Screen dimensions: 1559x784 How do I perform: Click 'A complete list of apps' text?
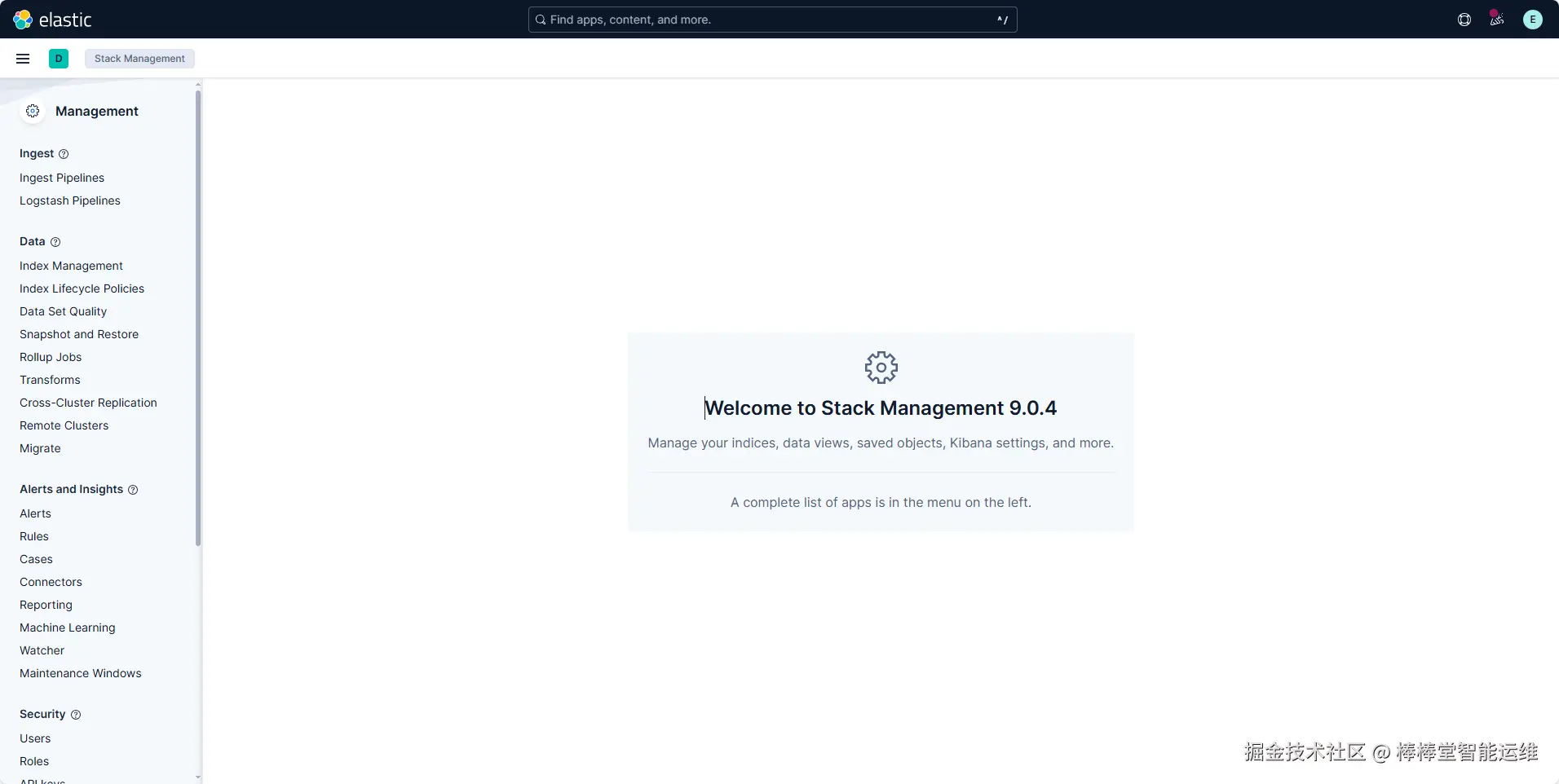coord(881,502)
